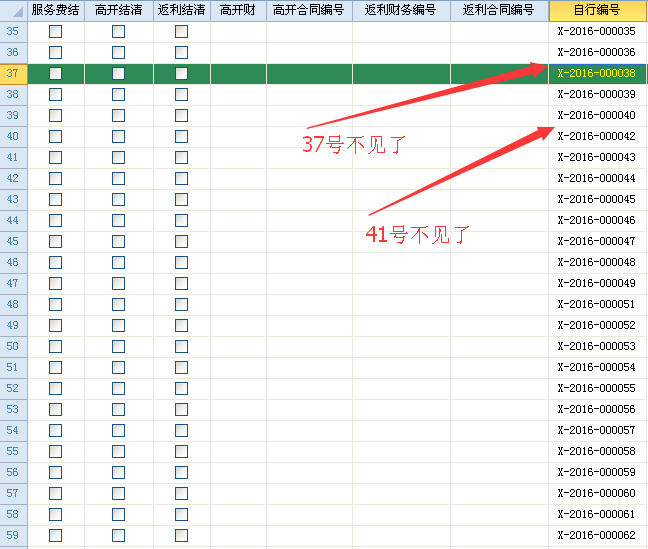Screen dimensions: 648x549
Task: Check the 服务费结 checkbox in row 59
Action: coord(55,535)
